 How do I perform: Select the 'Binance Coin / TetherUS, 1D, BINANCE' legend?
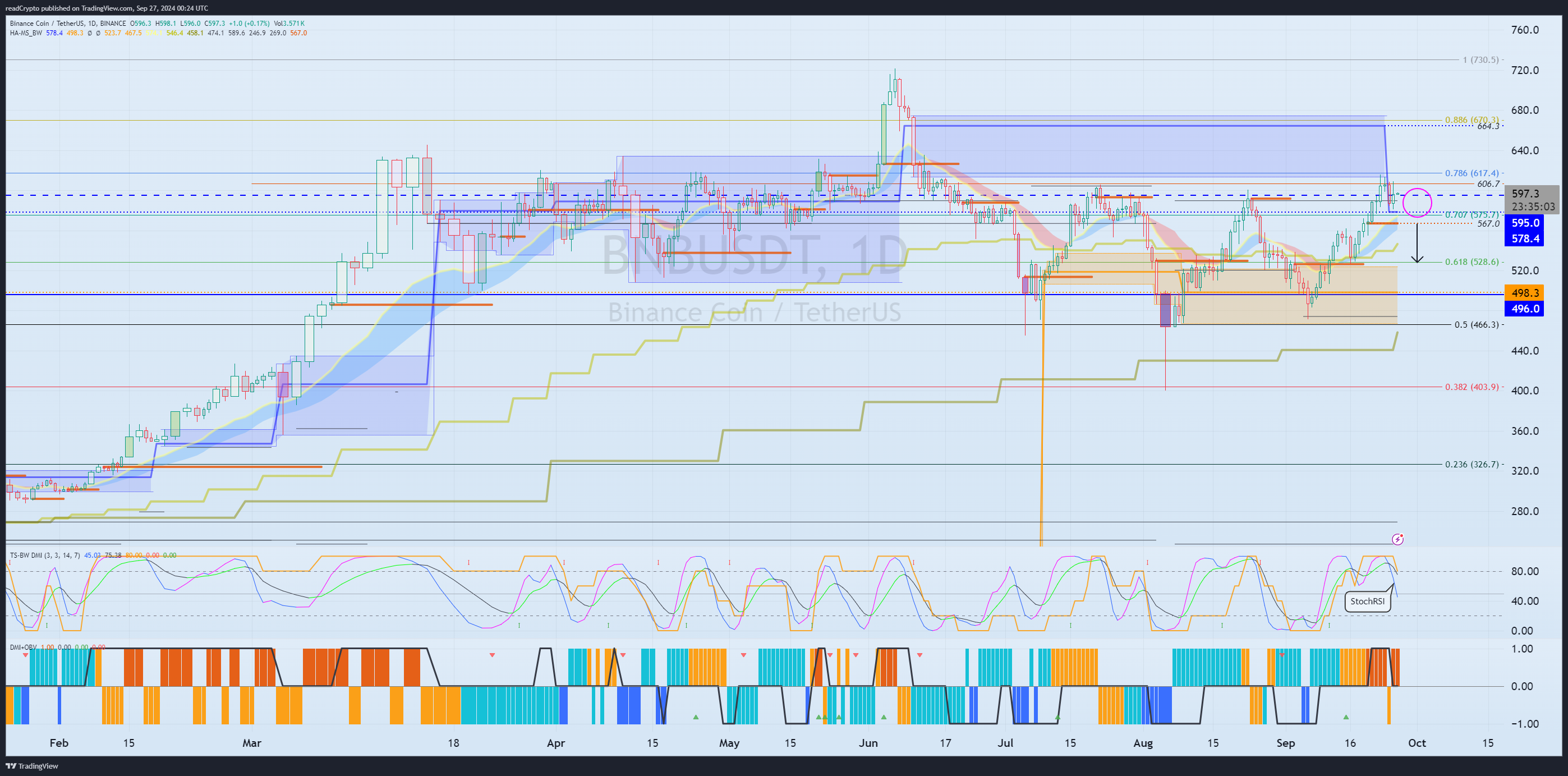pyautogui.click(x=67, y=23)
